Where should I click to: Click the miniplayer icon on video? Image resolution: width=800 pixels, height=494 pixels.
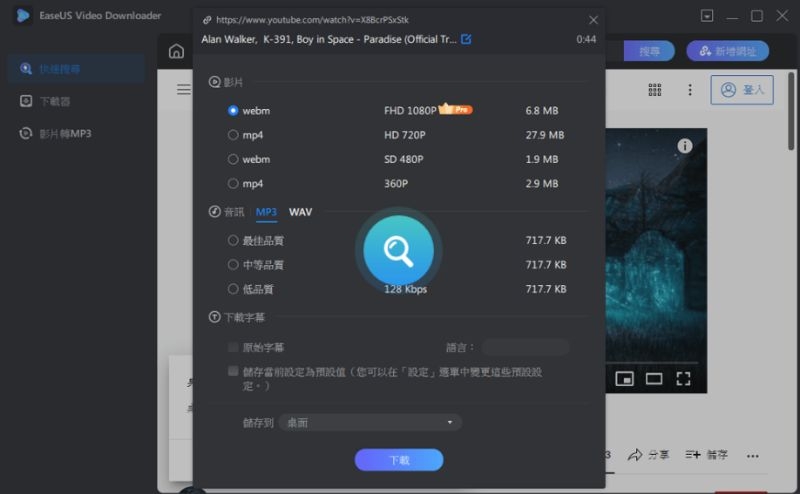click(625, 378)
